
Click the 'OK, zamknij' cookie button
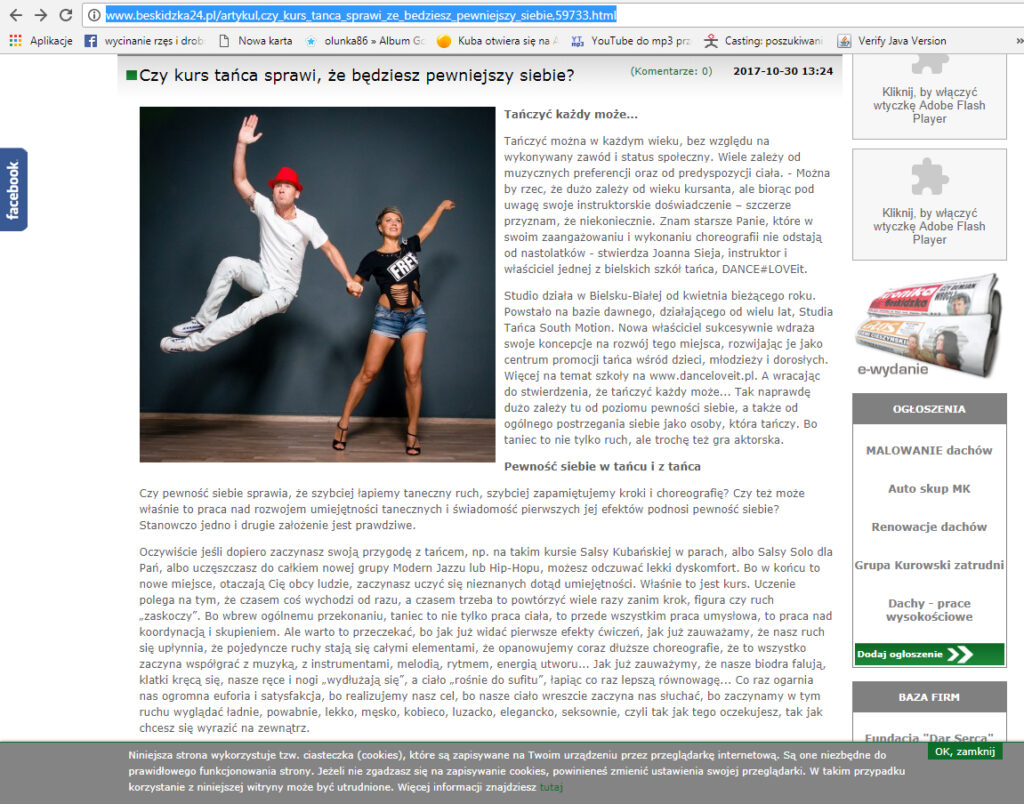964,751
